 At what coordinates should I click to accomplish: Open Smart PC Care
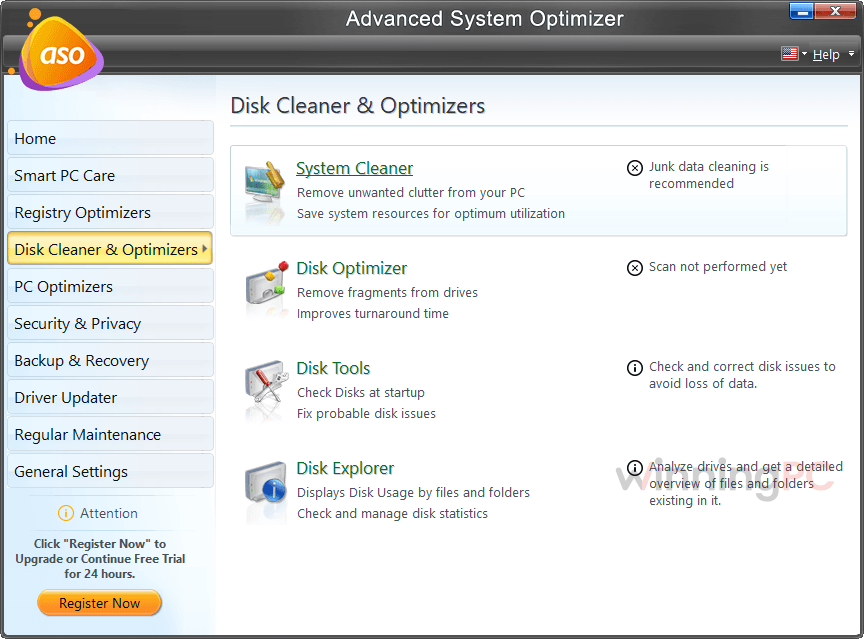(110, 175)
